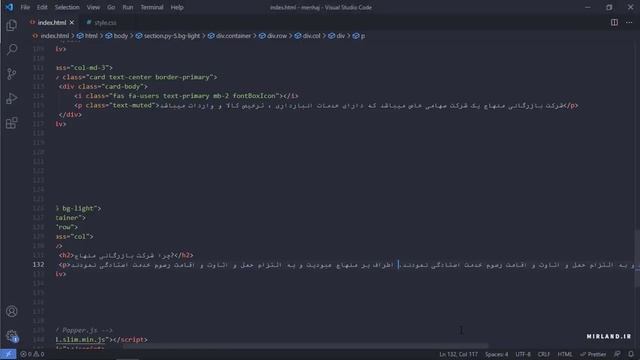The height and width of the screenshot is (360, 640).
Task: Open the Accounts menu icon
Action: click(x=11, y=311)
